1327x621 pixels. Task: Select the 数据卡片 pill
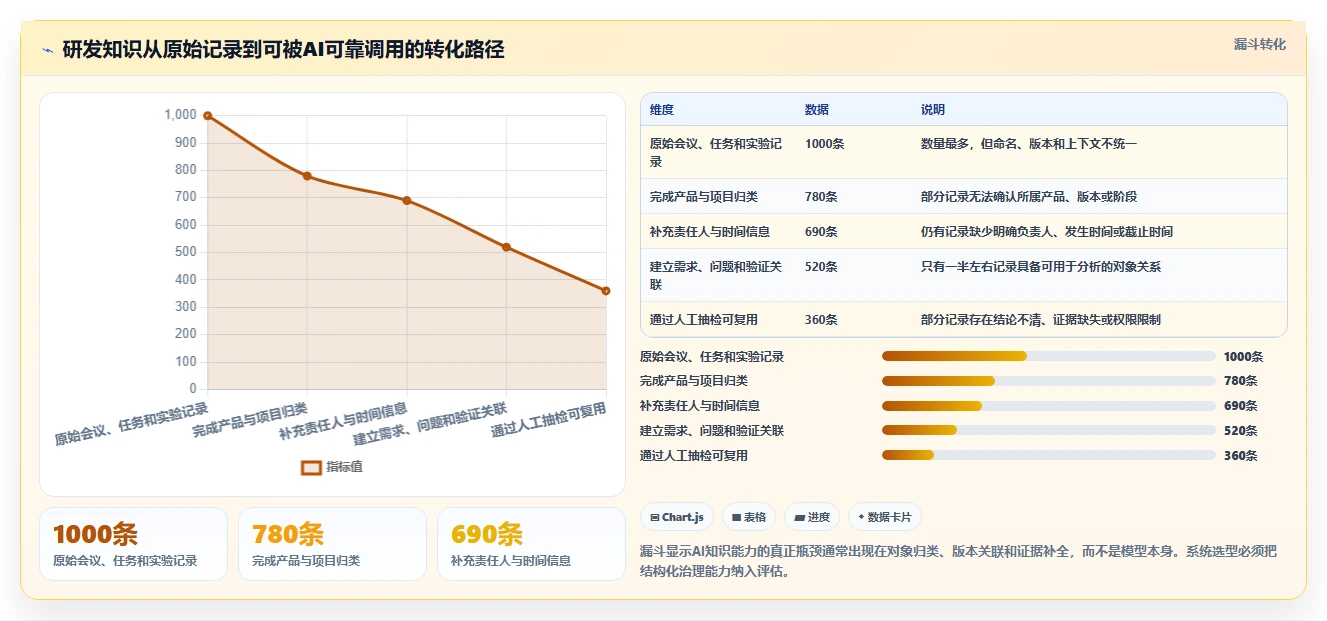tap(885, 517)
